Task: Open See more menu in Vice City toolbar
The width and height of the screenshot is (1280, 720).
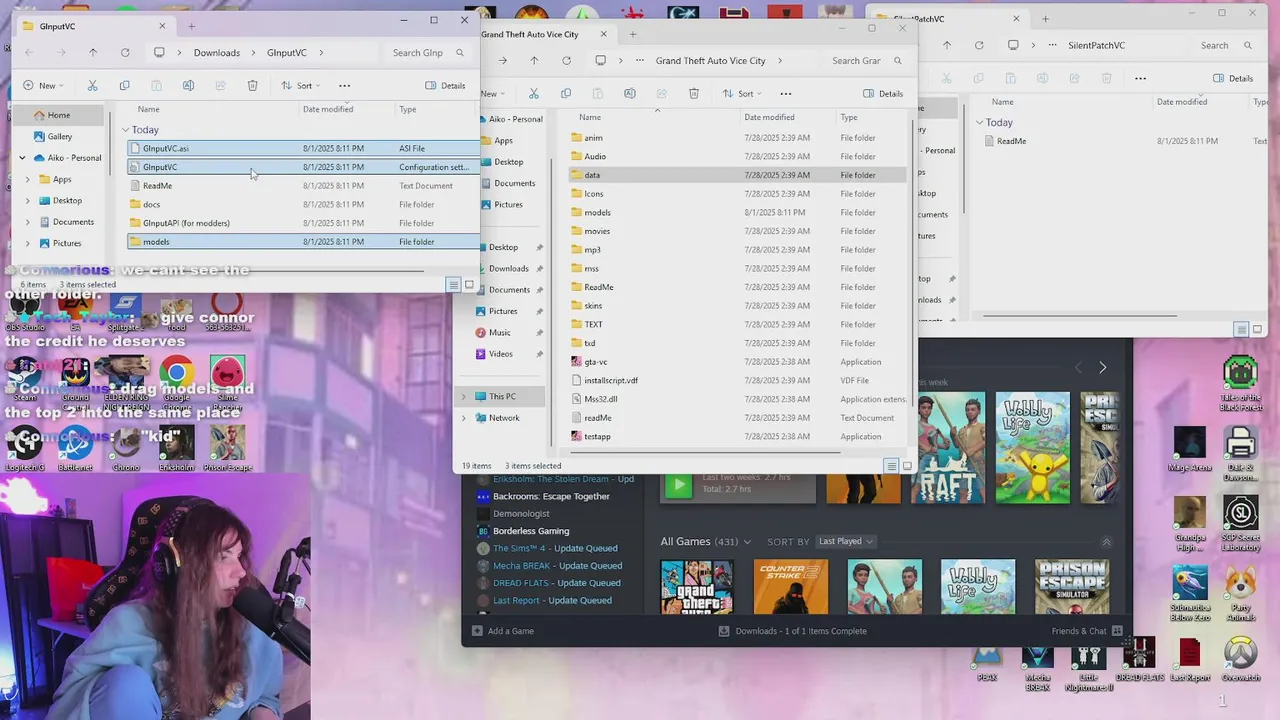Action: coord(786,94)
